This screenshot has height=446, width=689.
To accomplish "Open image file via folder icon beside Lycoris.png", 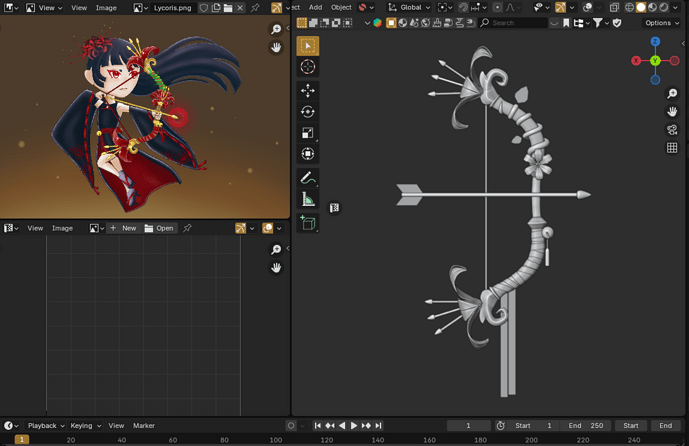I will (x=228, y=7).
